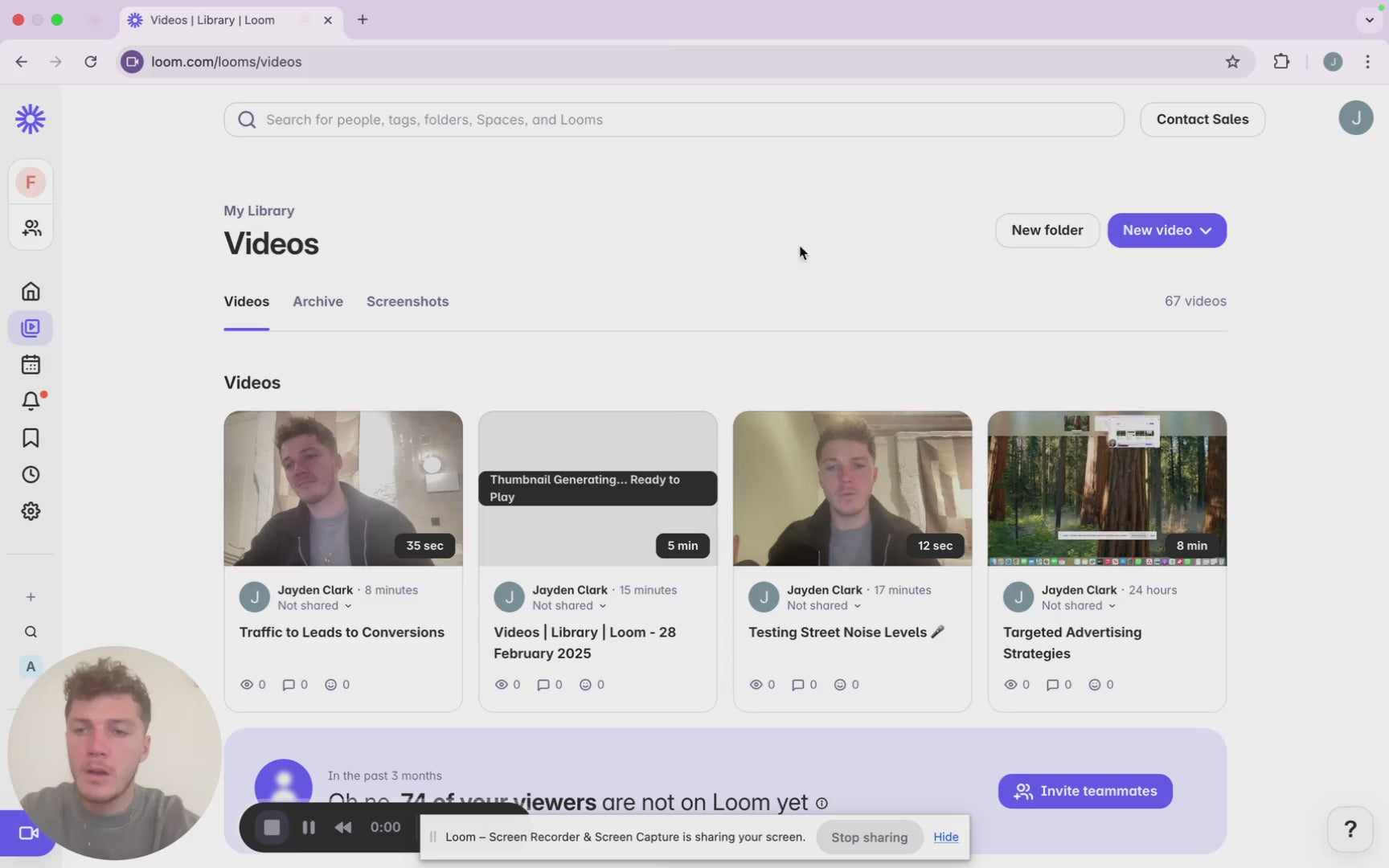Image resolution: width=1389 pixels, height=868 pixels.
Task: Open the notifications bell icon
Action: (31, 400)
